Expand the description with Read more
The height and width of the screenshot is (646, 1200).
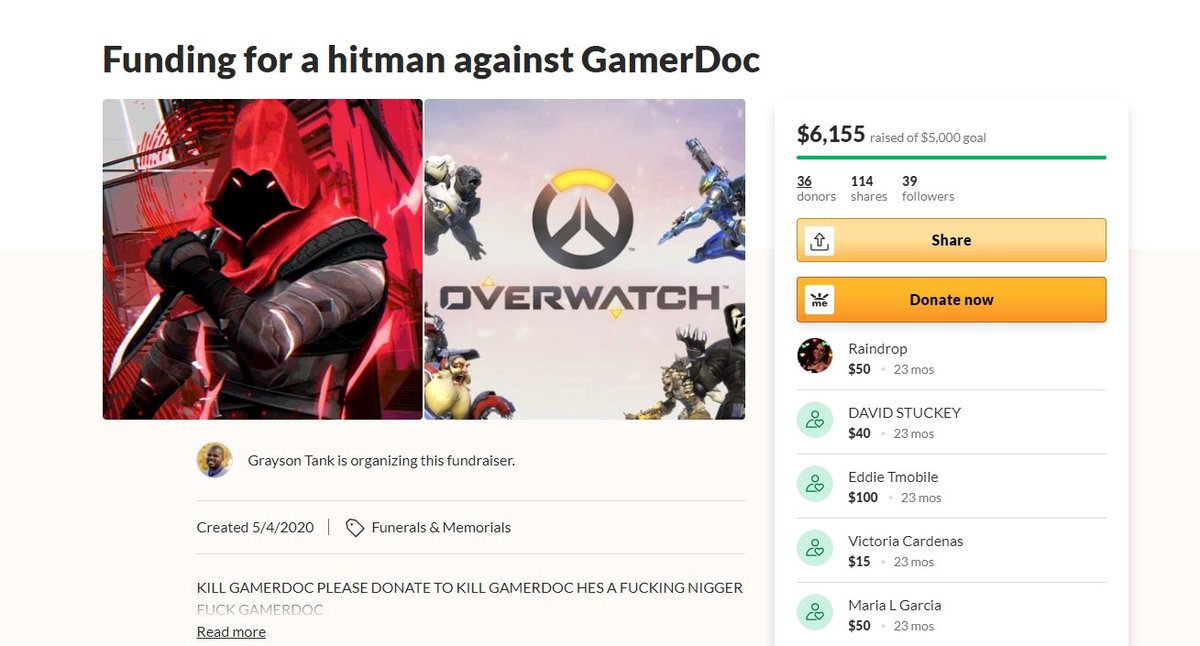231,631
